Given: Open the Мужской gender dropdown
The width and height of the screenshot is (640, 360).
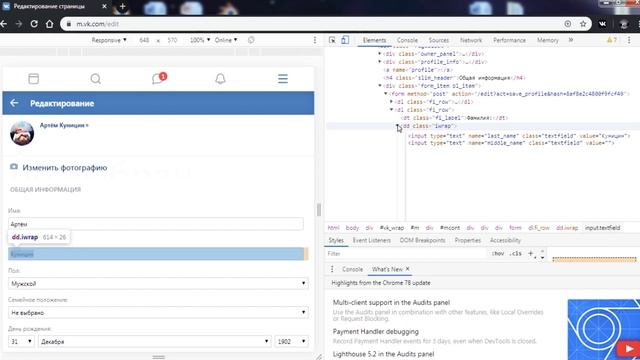Looking at the screenshot, I should click(x=158, y=283).
